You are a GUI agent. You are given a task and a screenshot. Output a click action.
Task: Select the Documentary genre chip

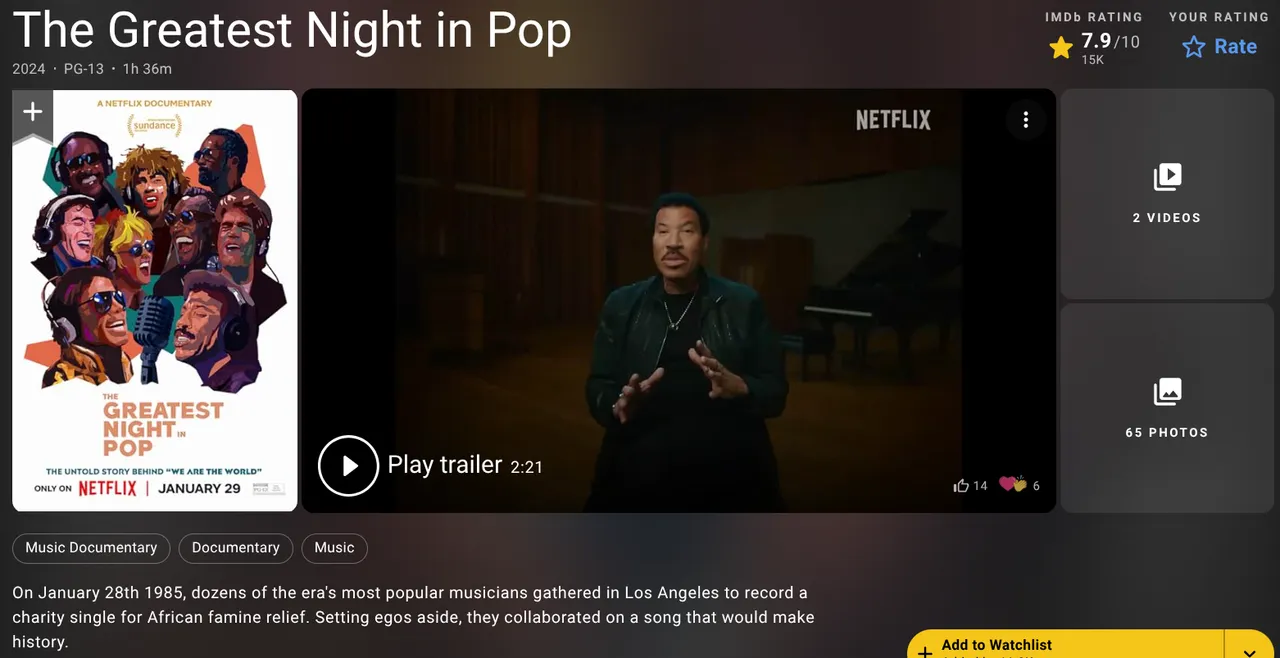click(x=236, y=548)
